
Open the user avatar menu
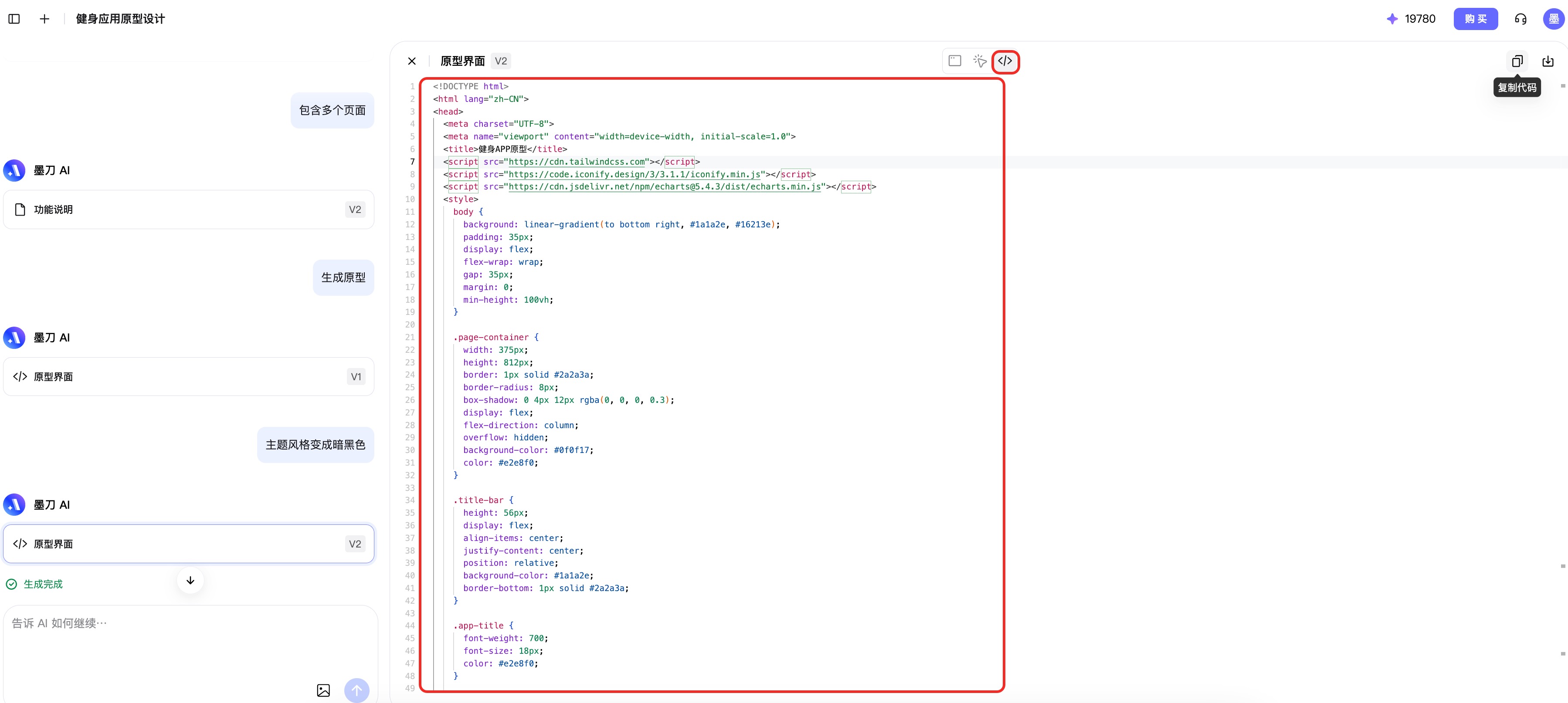click(x=1553, y=19)
